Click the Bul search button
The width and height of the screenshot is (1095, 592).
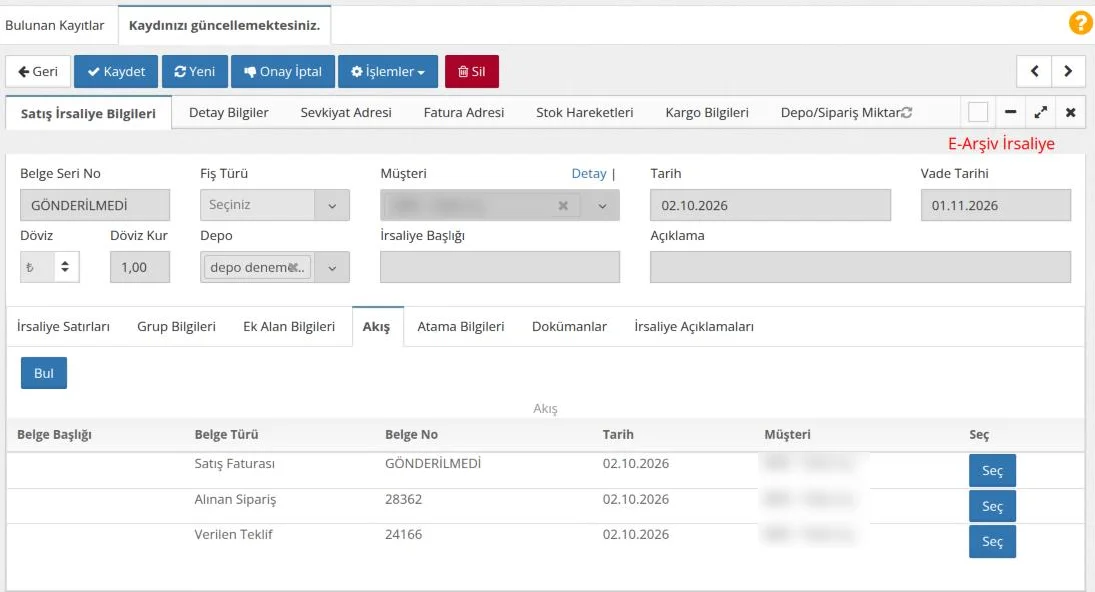click(x=44, y=373)
